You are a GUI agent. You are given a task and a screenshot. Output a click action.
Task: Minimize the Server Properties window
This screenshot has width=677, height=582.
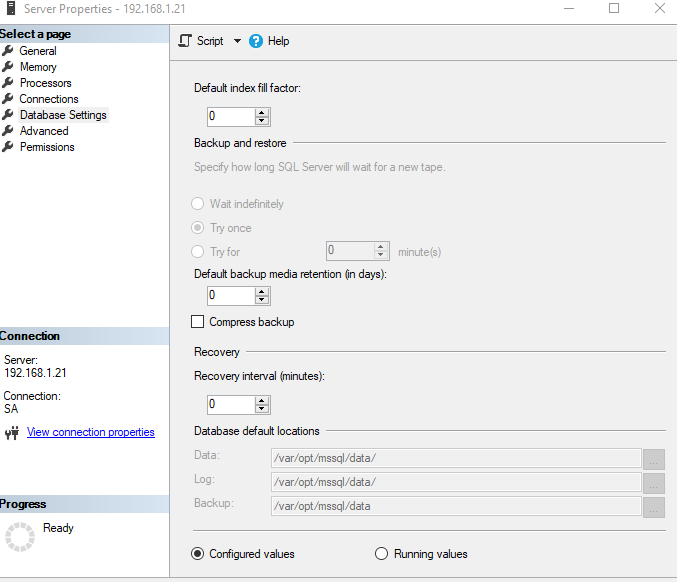click(569, 8)
